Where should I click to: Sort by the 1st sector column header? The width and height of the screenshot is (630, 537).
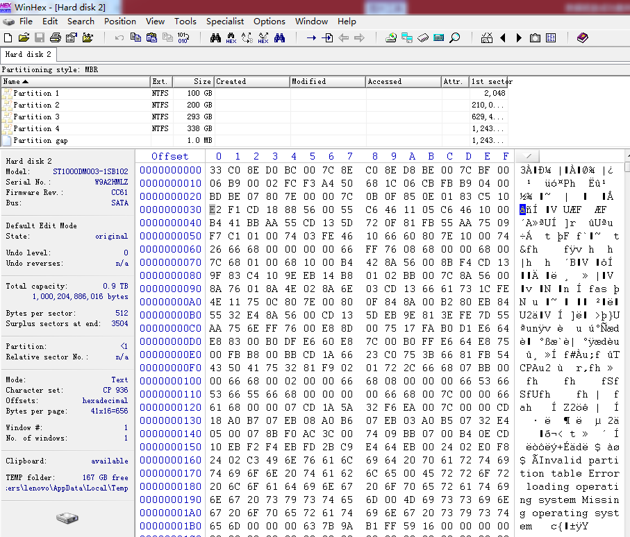pyautogui.click(x=490, y=81)
